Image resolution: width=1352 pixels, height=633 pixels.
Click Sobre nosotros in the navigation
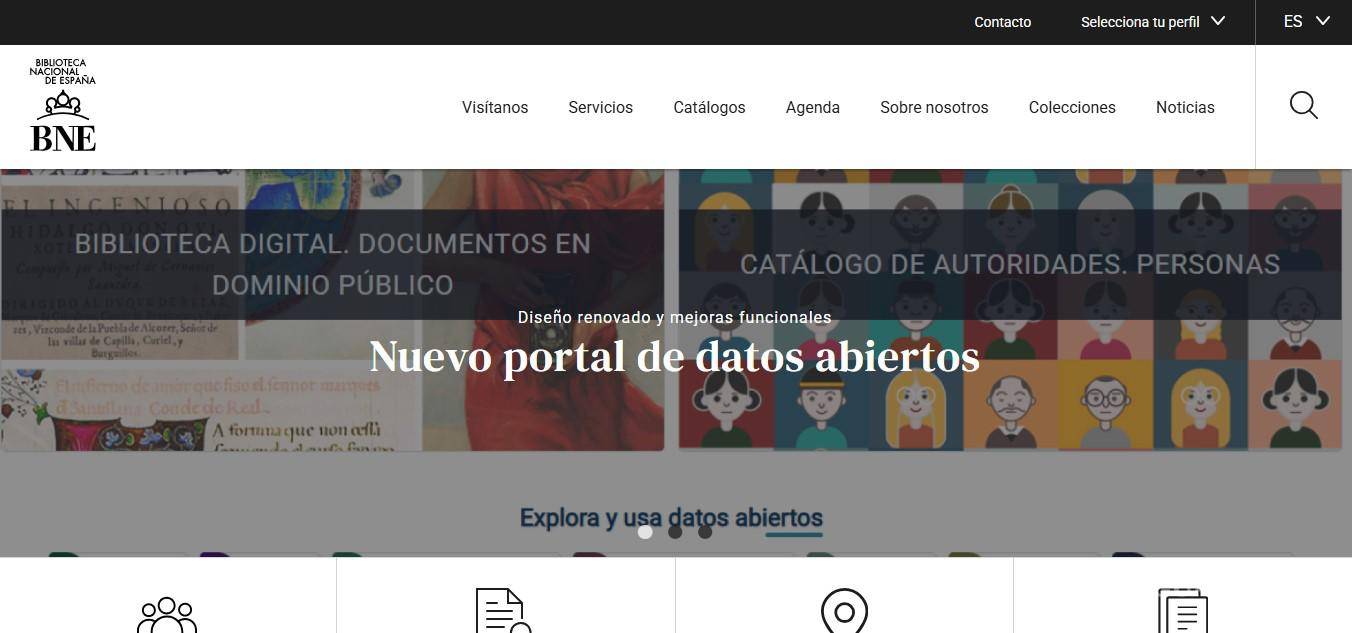(x=933, y=107)
